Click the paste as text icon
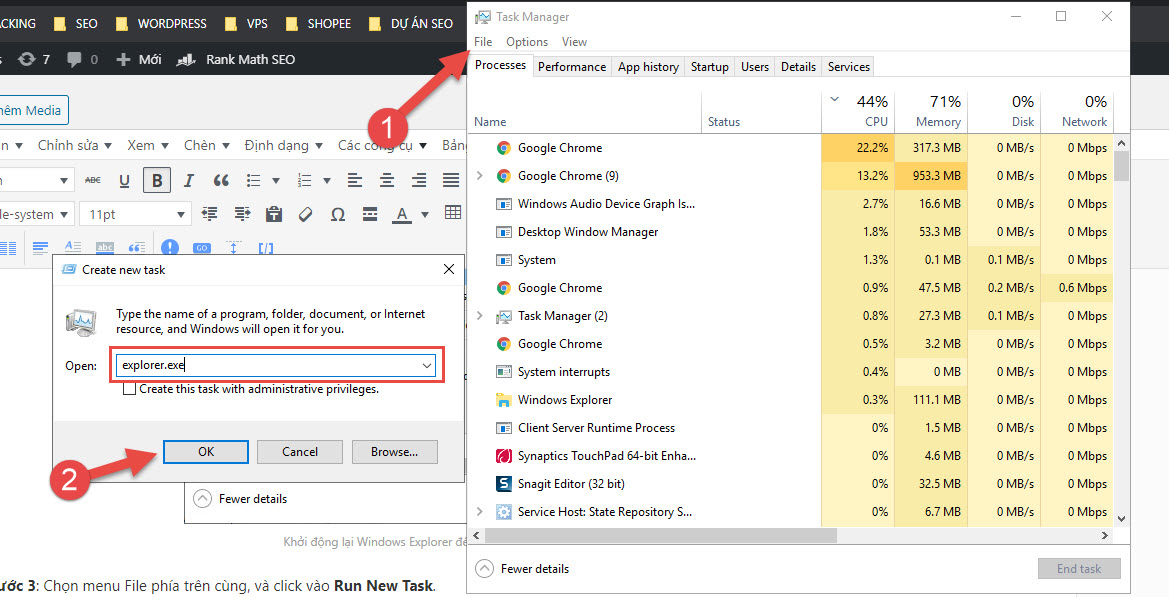Image resolution: width=1169 pixels, height=597 pixels. (274, 215)
